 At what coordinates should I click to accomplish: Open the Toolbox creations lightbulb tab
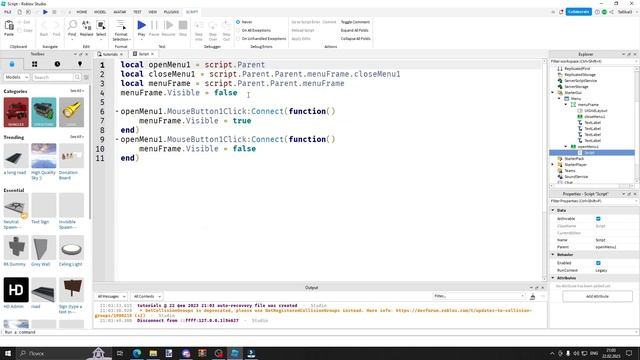80,64
